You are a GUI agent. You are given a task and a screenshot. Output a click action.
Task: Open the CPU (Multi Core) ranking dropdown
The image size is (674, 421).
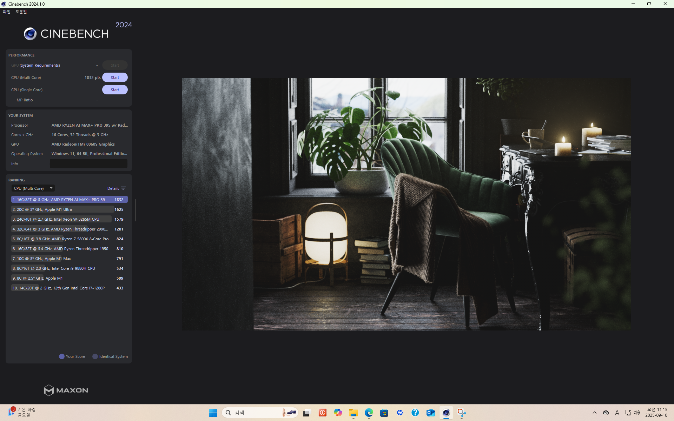(x=33, y=188)
